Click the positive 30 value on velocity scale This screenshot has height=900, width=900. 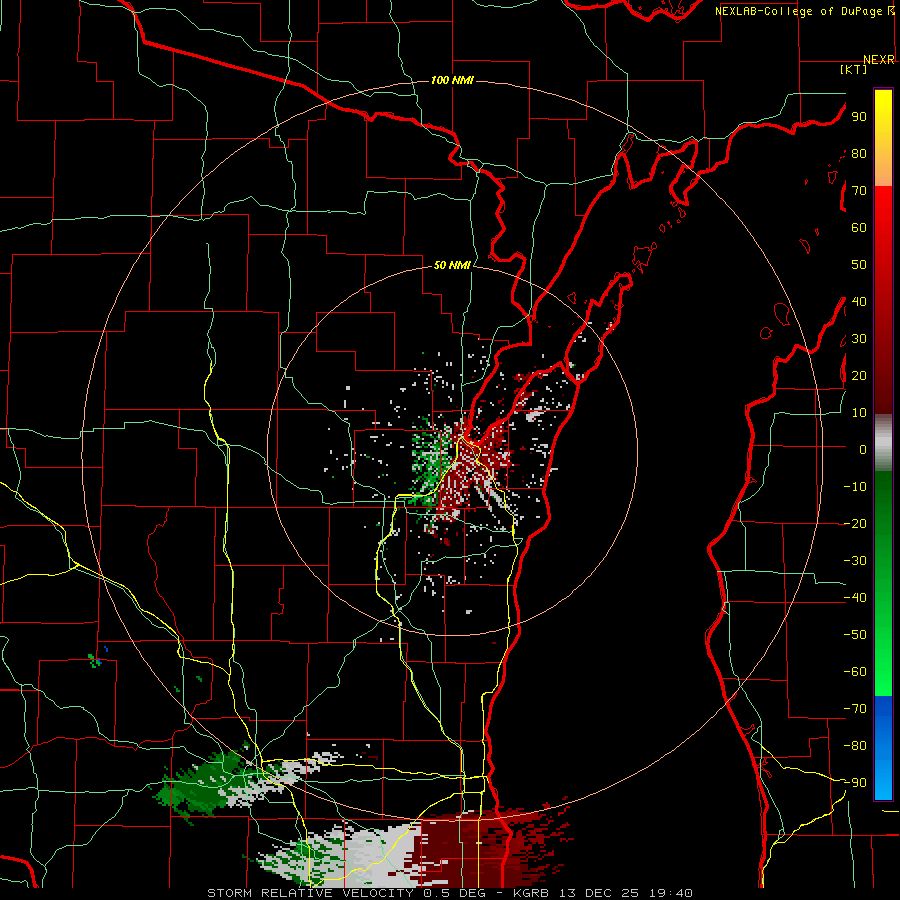coord(859,339)
